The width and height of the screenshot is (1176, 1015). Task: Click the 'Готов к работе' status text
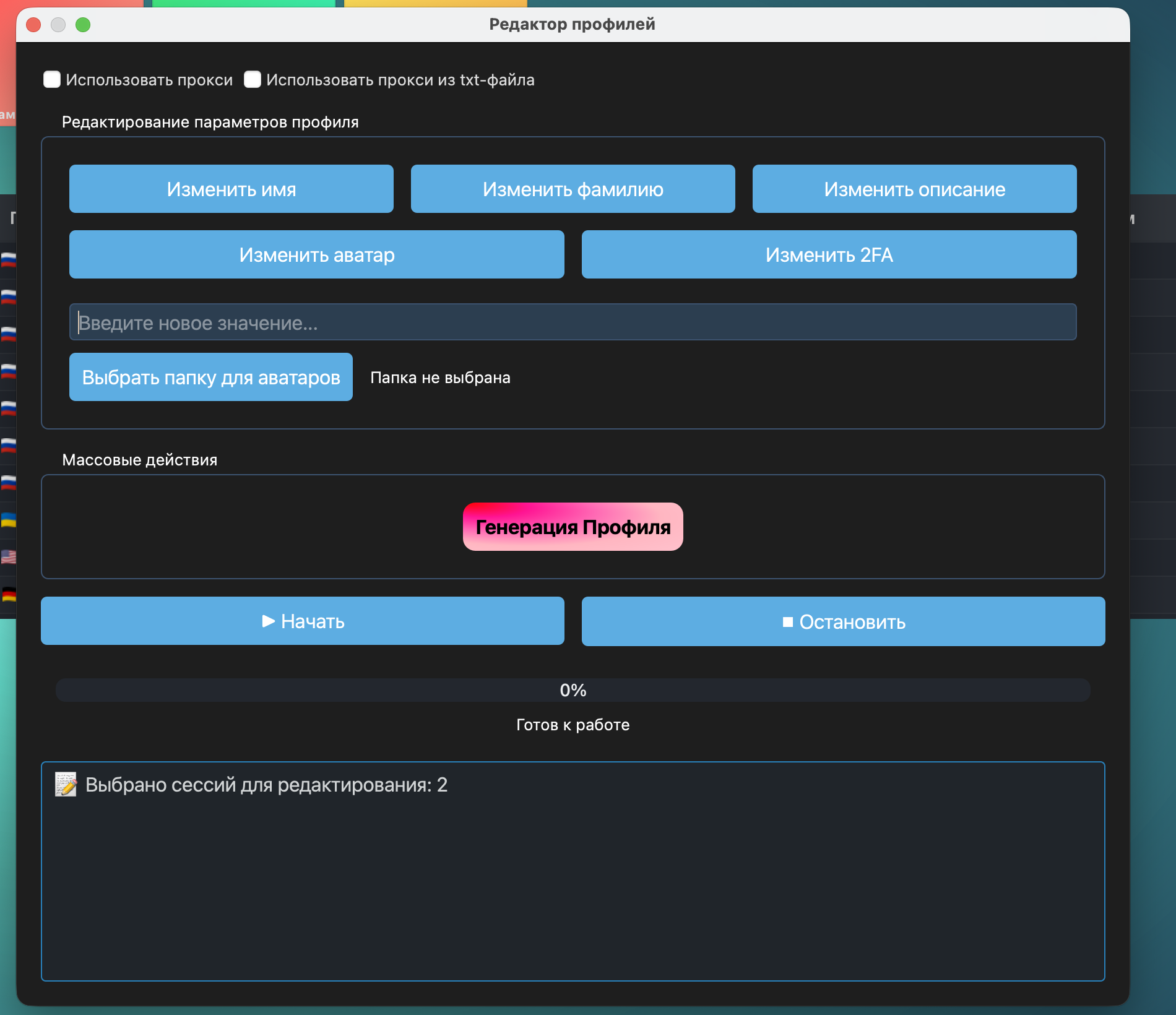[x=573, y=725]
